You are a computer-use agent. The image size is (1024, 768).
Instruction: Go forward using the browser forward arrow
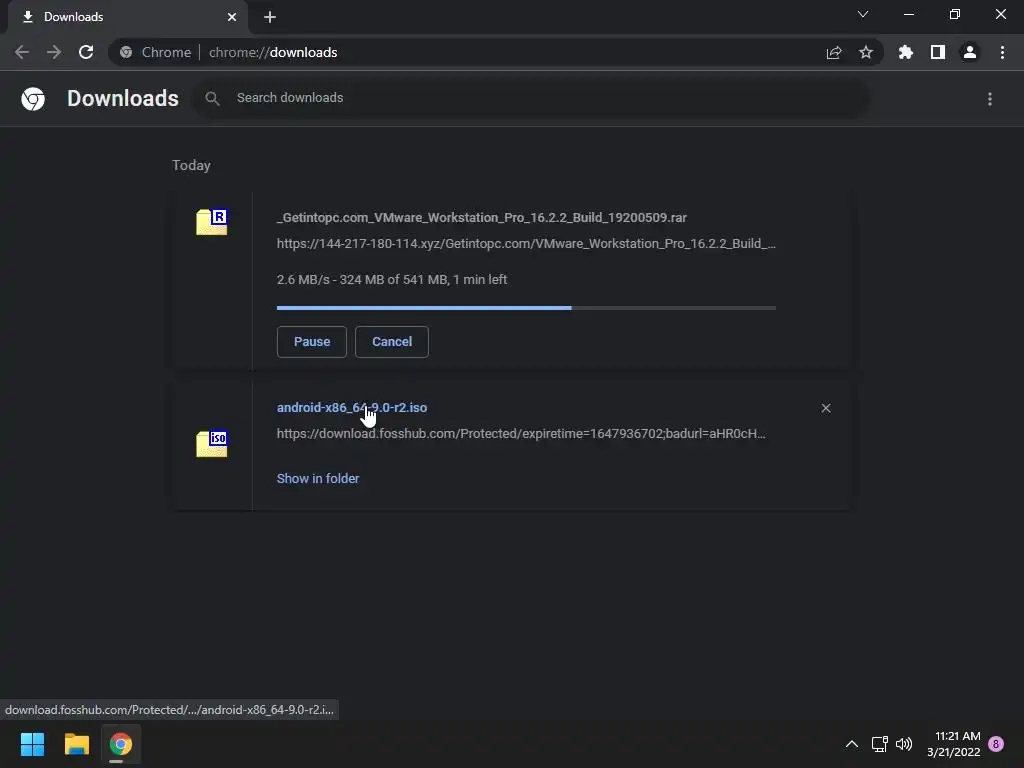click(x=54, y=52)
